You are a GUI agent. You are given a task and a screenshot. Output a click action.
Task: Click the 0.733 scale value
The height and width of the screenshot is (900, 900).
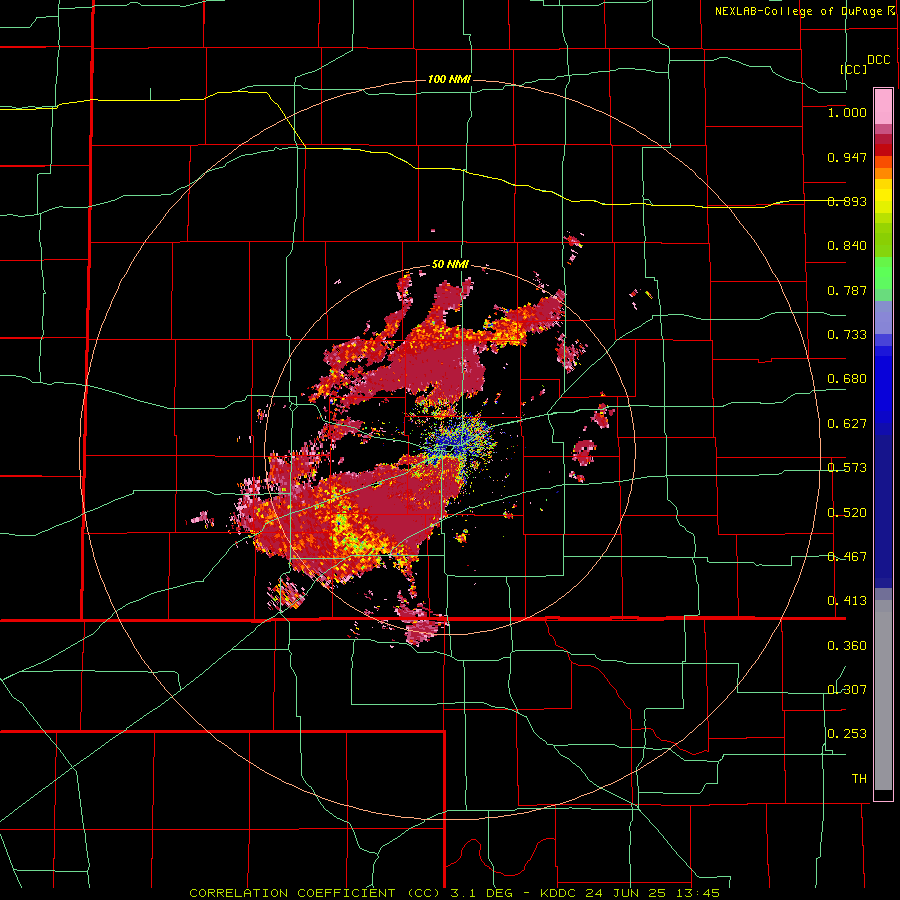click(847, 335)
